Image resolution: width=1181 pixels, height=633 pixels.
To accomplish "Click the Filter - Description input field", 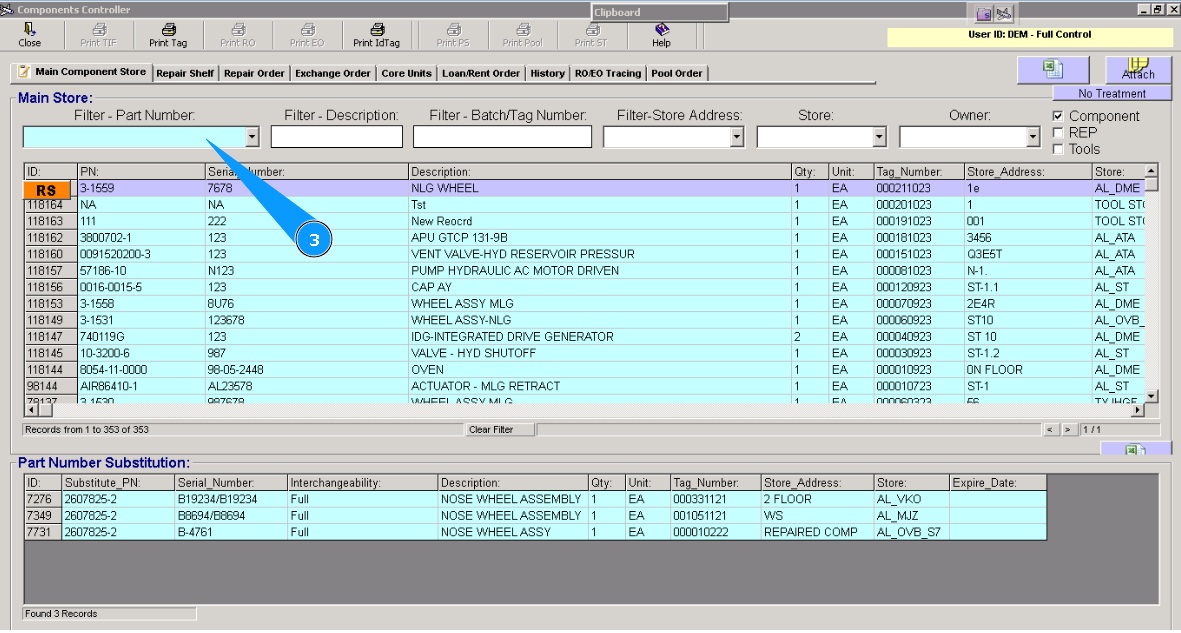I will coord(336,137).
